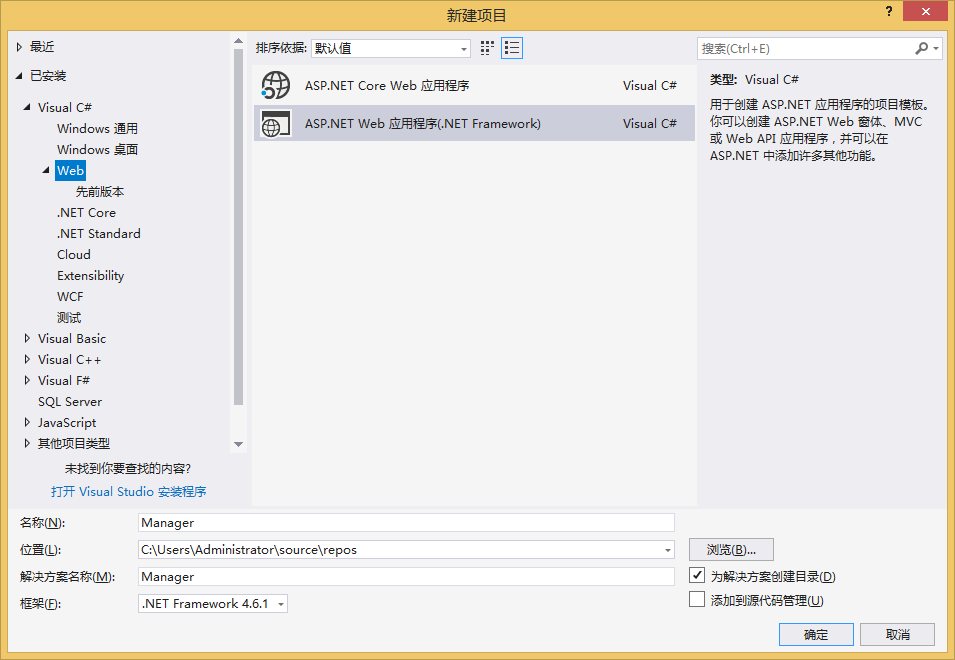Select ASP.NET Web 应用程序(.NET Framework) template name
955x660 pixels.
423,123
